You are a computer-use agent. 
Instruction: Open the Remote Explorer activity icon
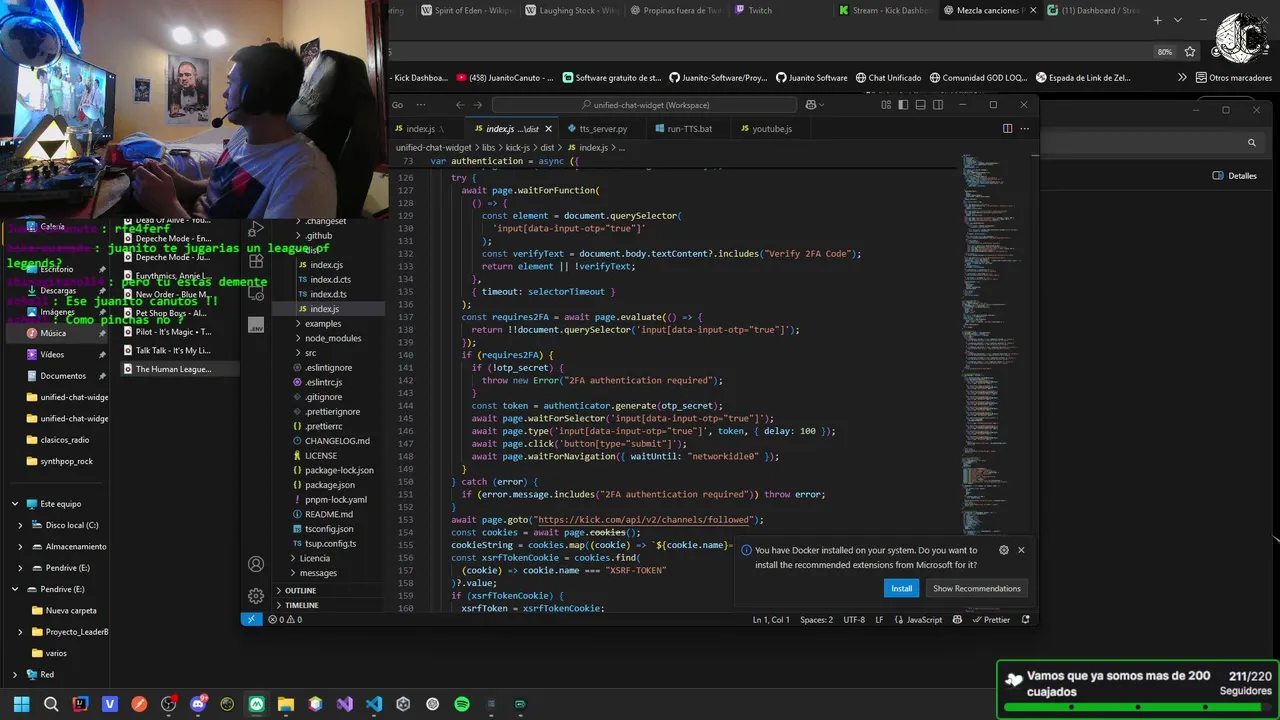[x=256, y=293]
